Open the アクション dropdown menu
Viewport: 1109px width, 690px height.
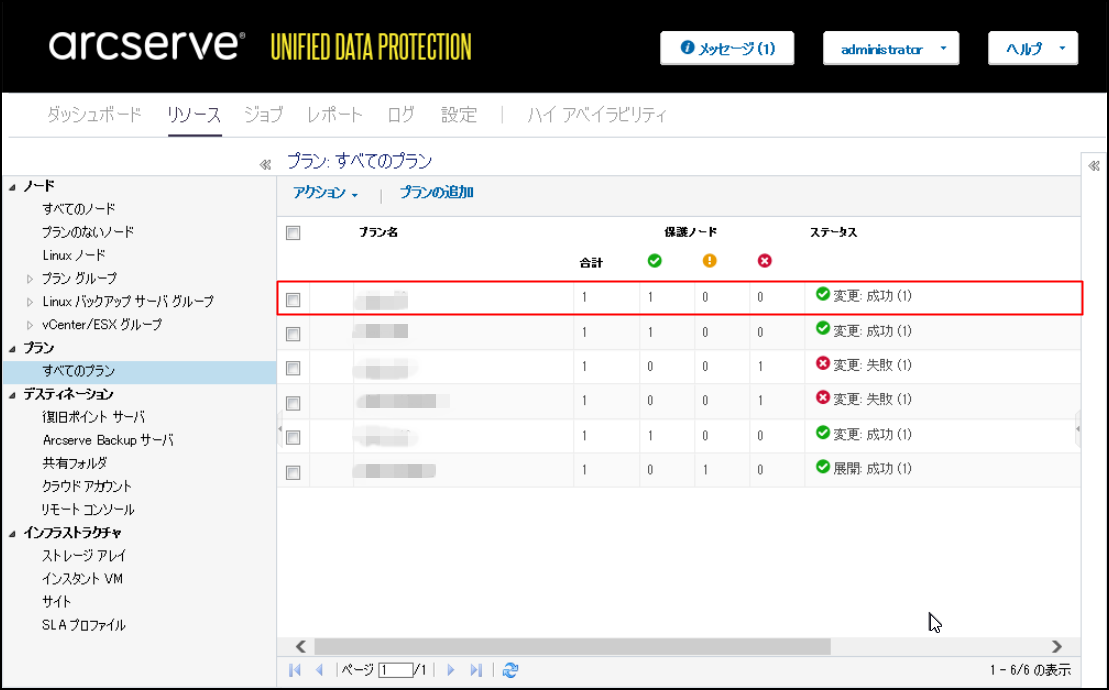(x=325, y=192)
